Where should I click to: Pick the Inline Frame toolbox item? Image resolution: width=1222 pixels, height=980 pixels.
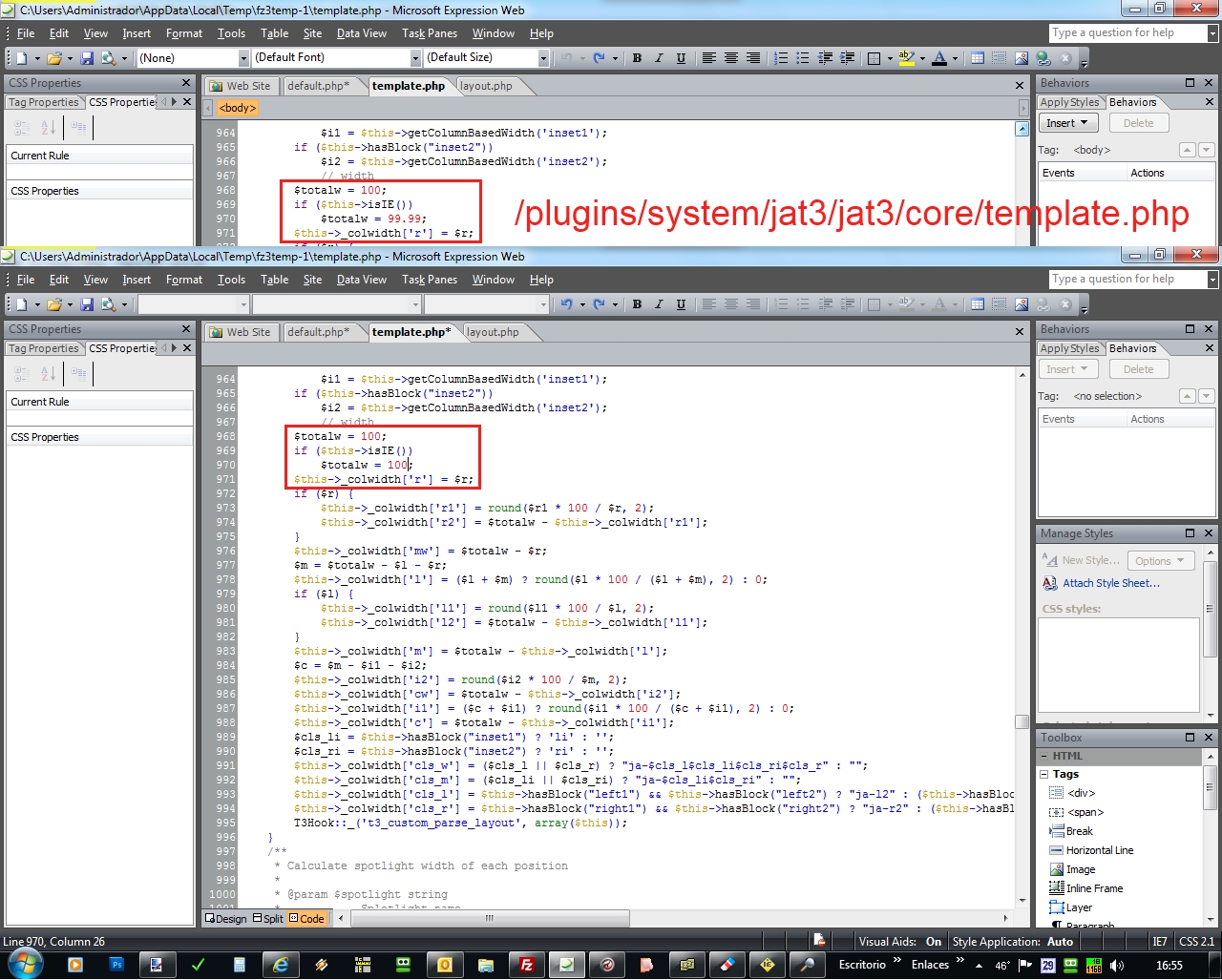[1093, 888]
